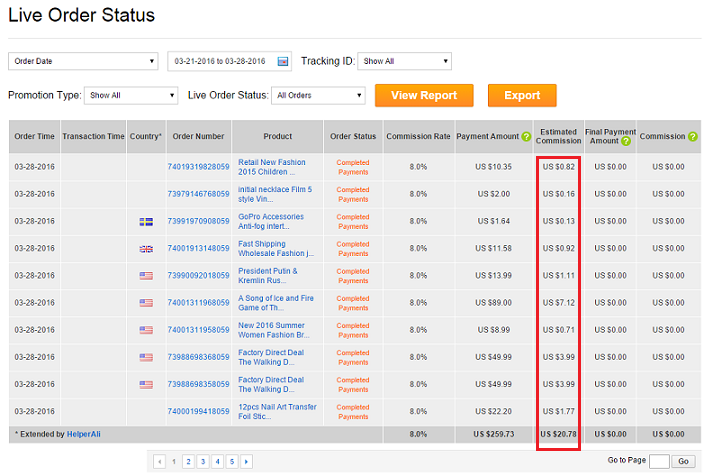The image size is (713, 476).
Task: Open the Tracking ID Show All dropdown
Action: 404,61
